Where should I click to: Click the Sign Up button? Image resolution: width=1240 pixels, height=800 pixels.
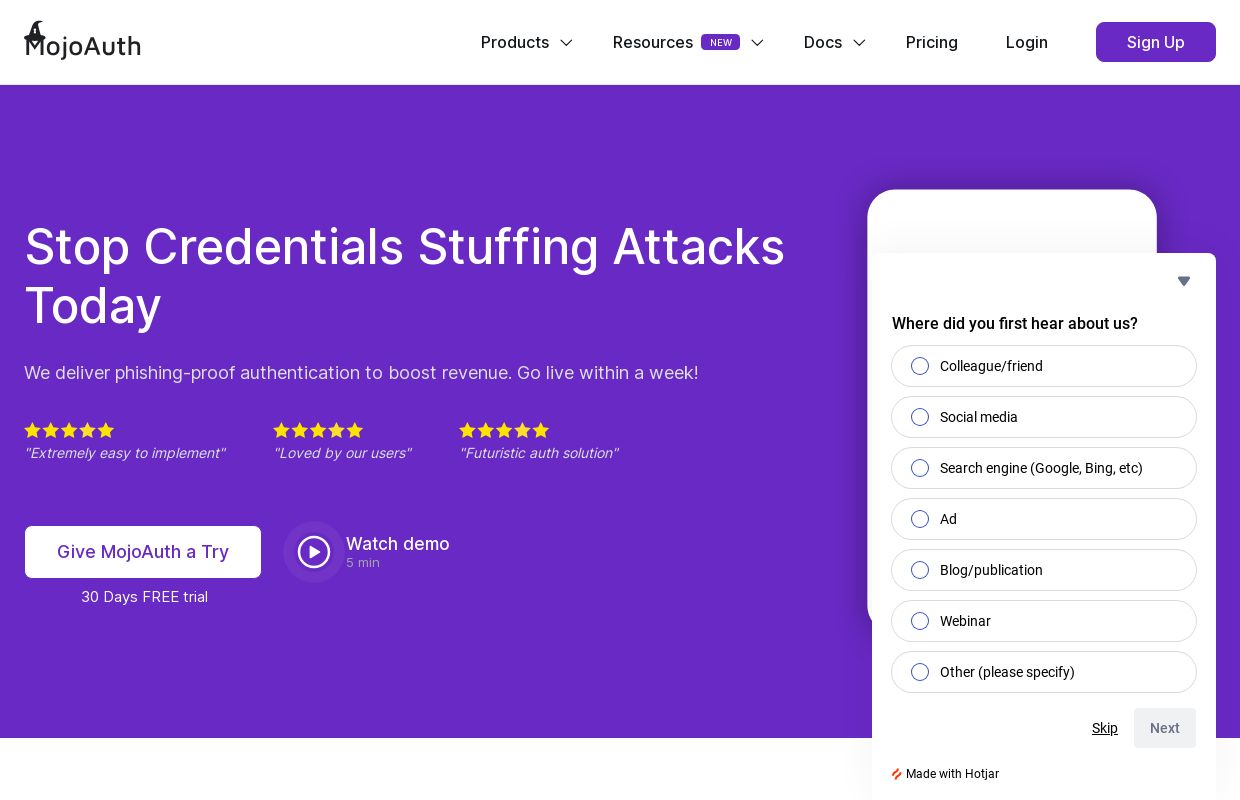1156,42
